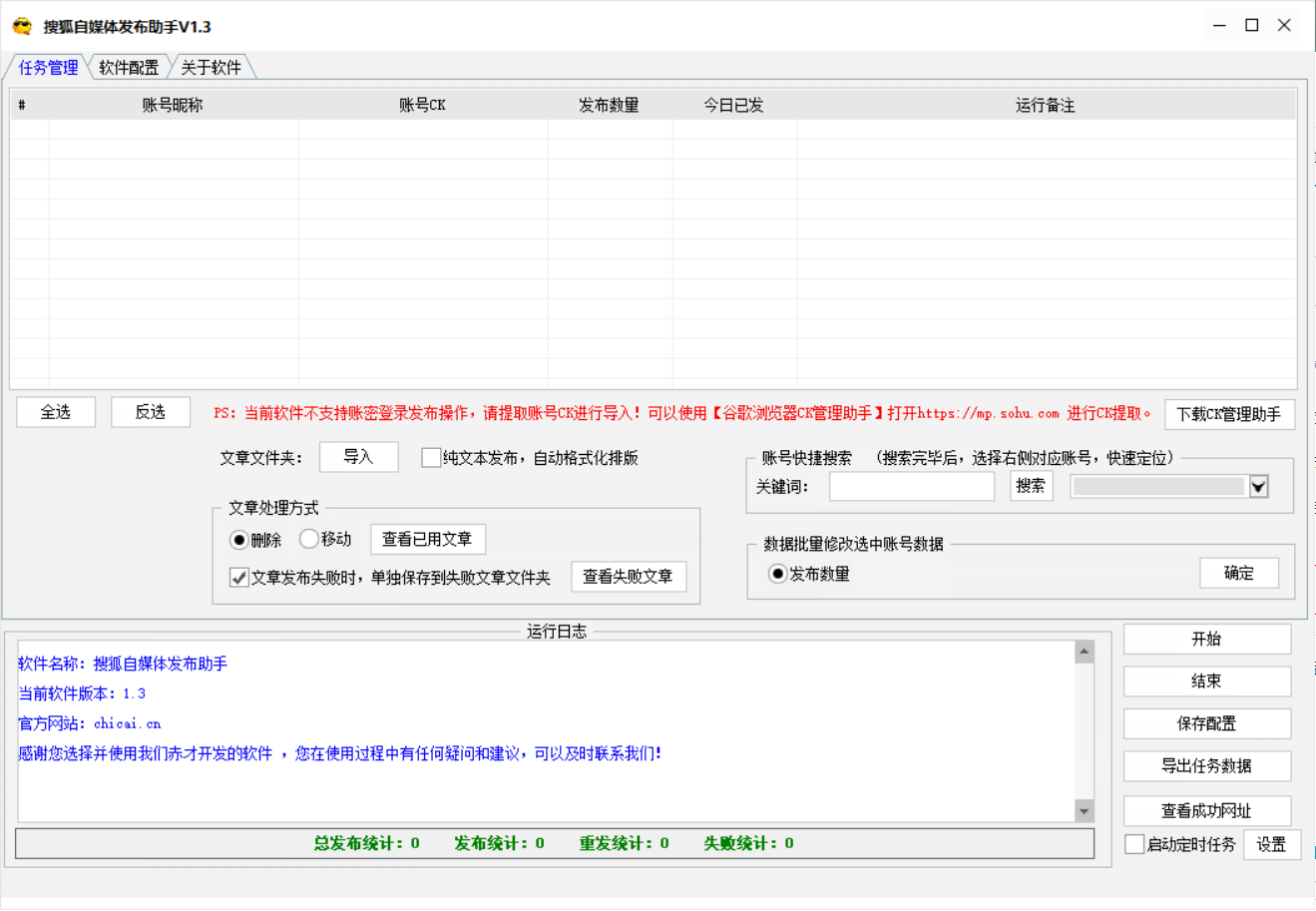Click the app icon in the title bar
Viewport: 1316px width, 911px height.
22,26
